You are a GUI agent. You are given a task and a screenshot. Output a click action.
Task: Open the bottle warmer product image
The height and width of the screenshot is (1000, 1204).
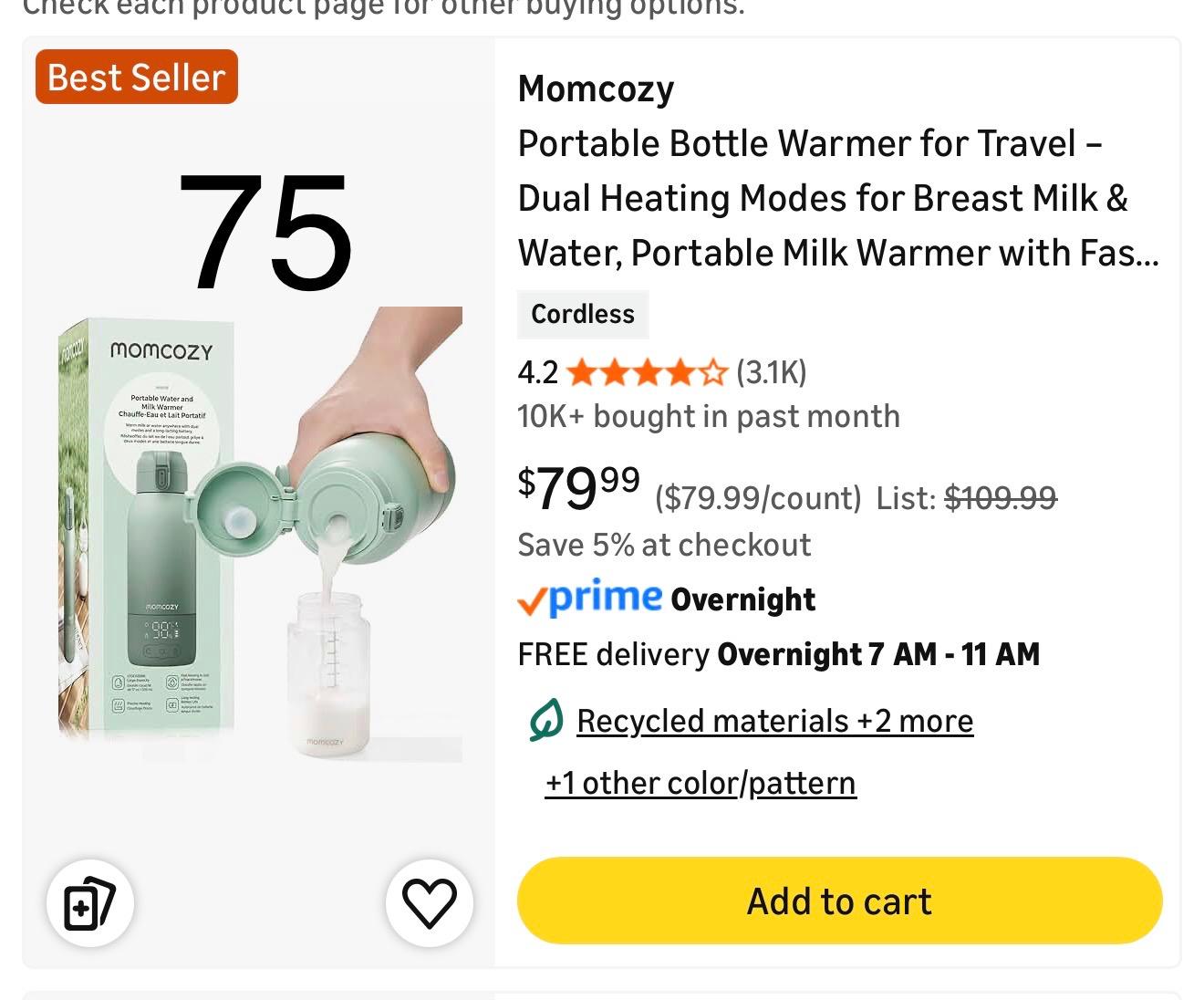[260, 534]
